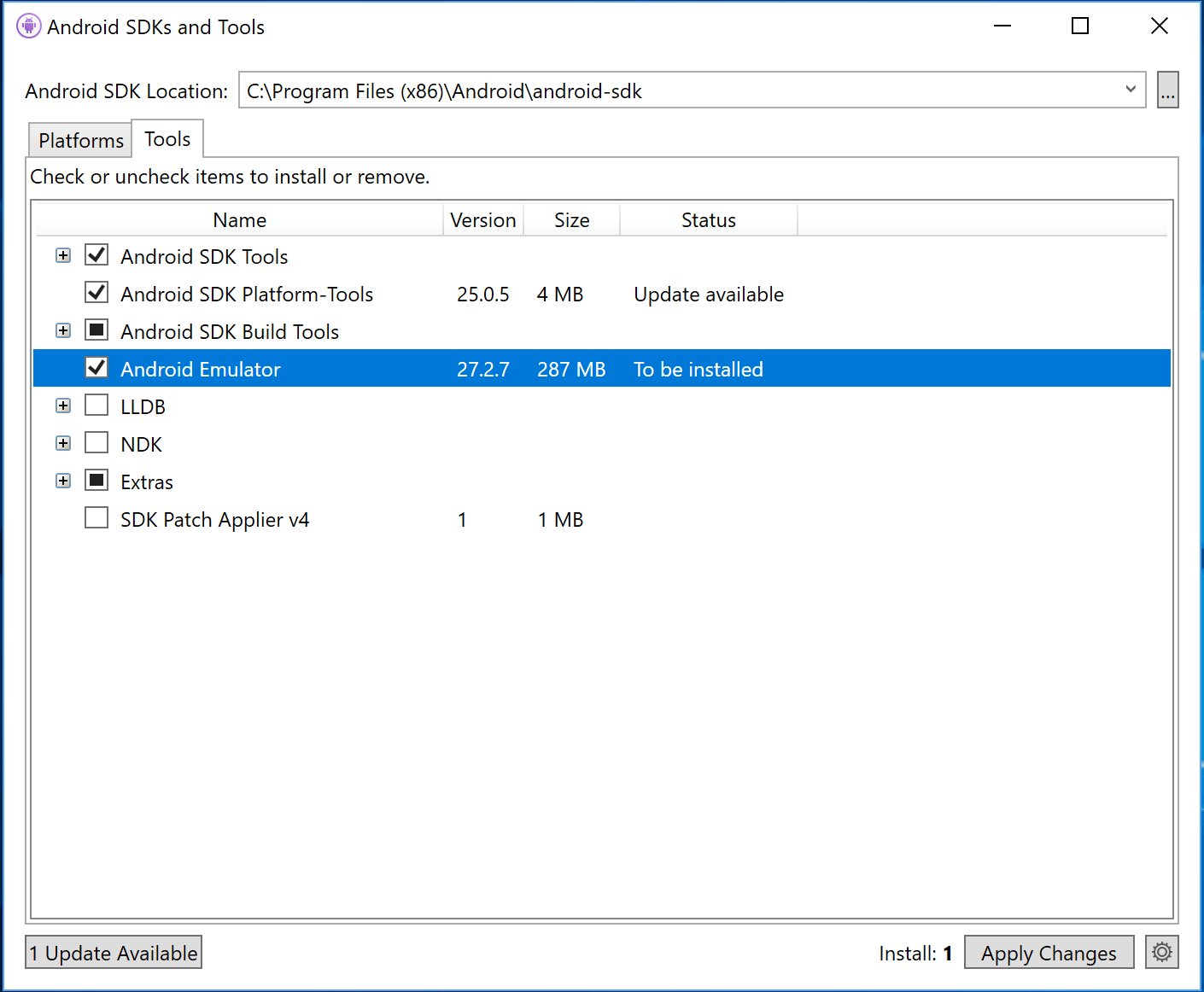
Task: Click the Android robot icon in the title bar
Action: (28, 26)
